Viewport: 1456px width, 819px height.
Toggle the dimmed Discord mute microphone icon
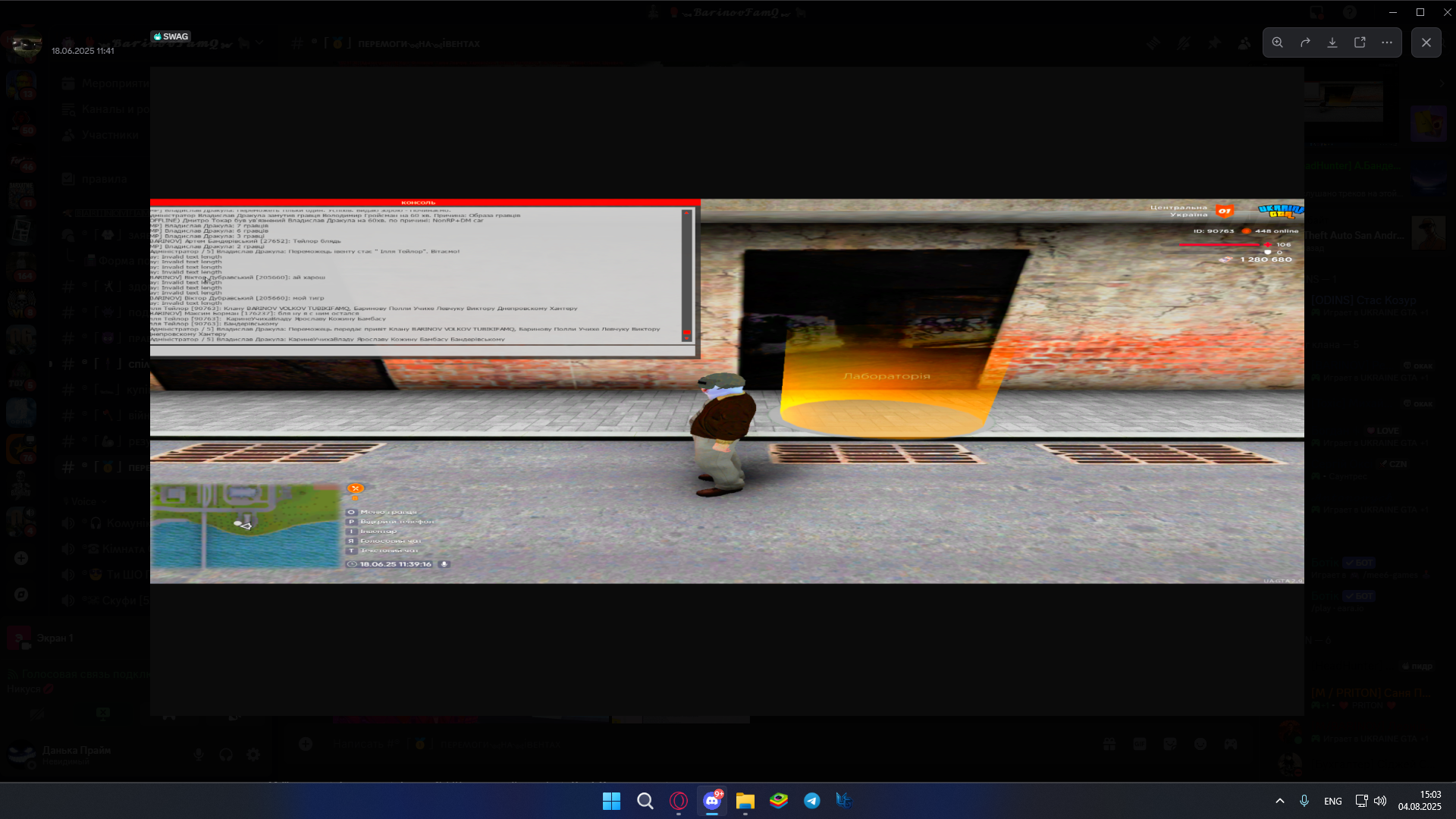[x=199, y=755]
